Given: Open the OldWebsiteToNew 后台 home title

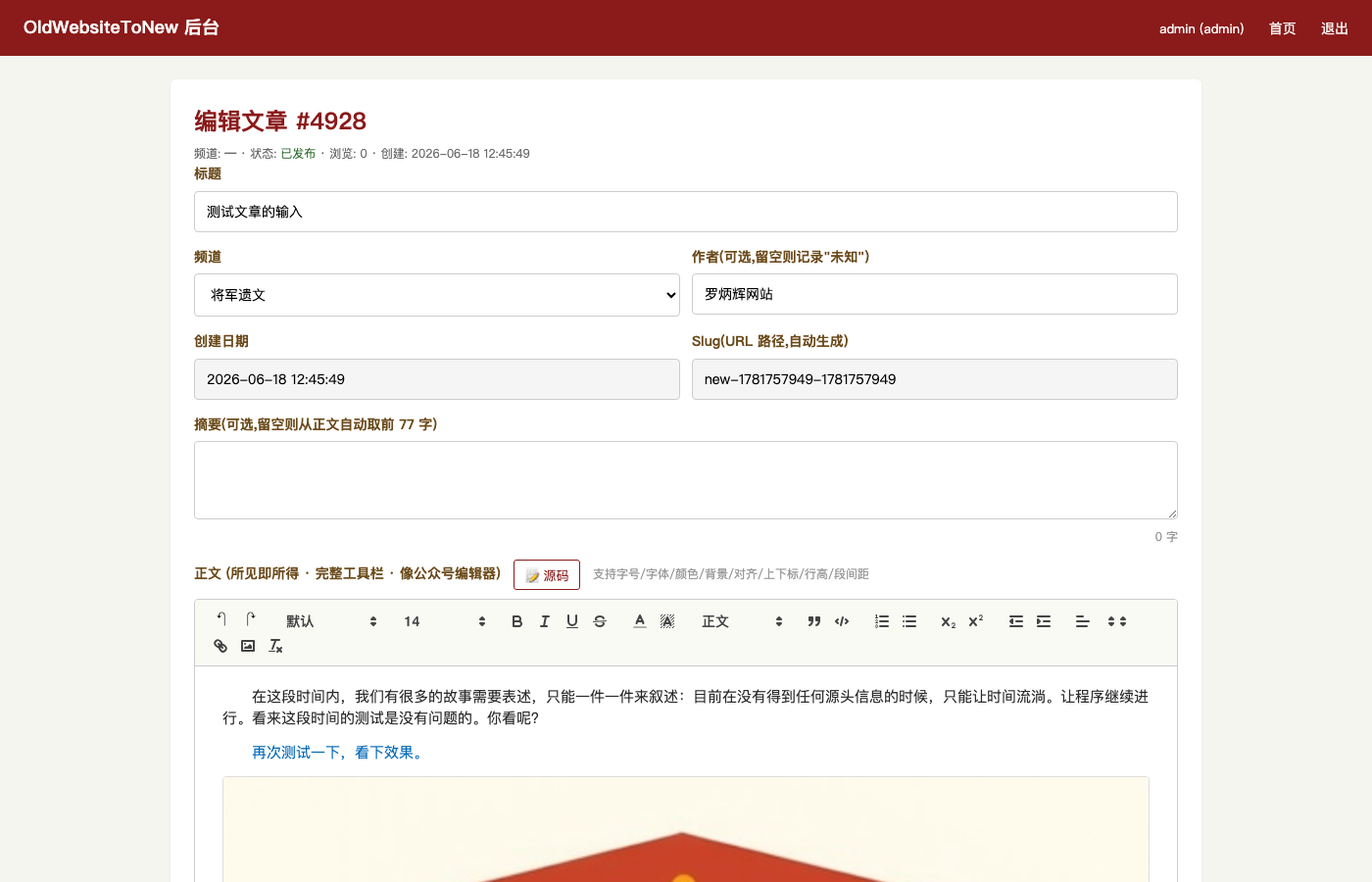Looking at the screenshot, I should pyautogui.click(x=122, y=27).
